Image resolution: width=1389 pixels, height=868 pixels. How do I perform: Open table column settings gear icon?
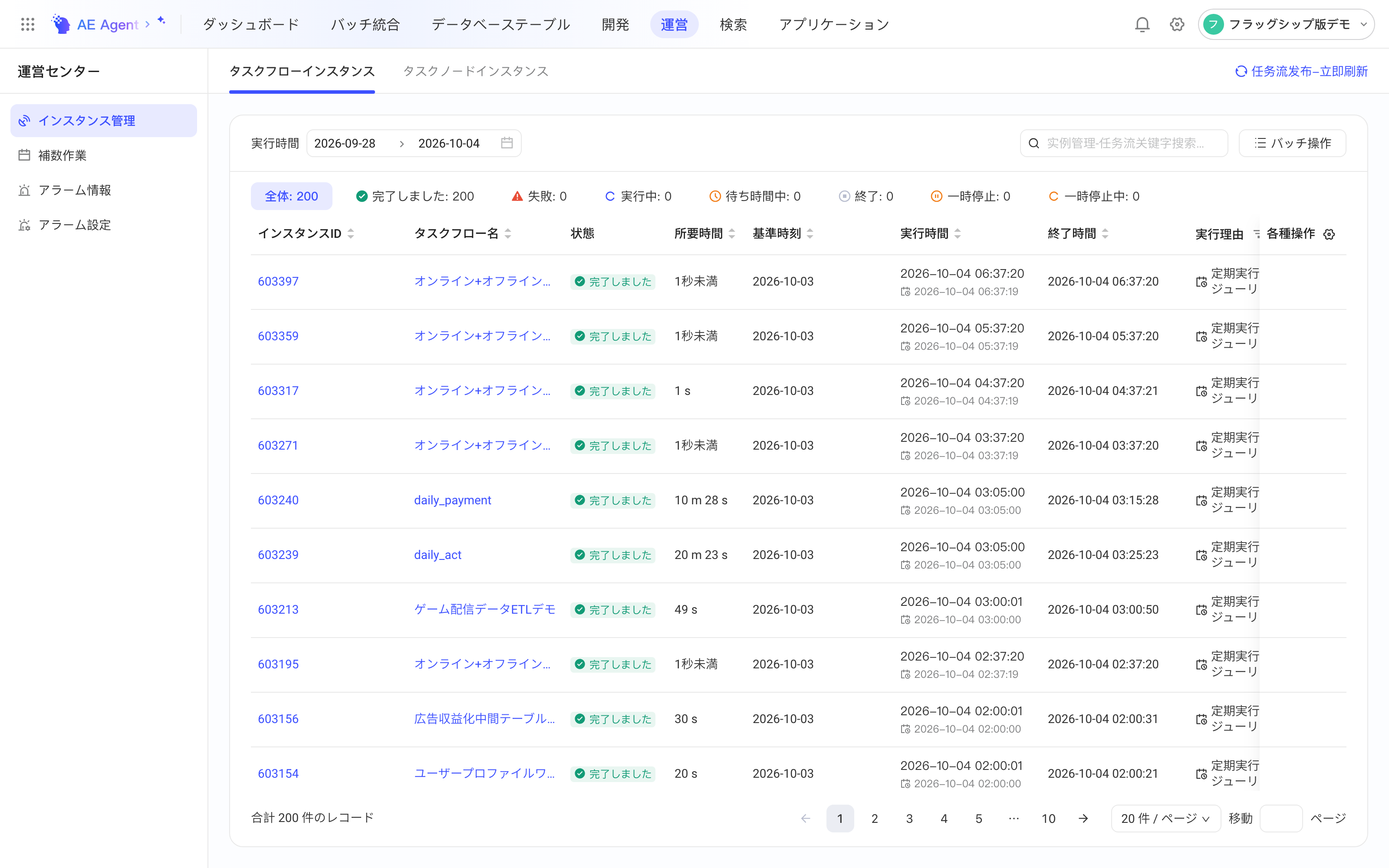click(x=1329, y=234)
